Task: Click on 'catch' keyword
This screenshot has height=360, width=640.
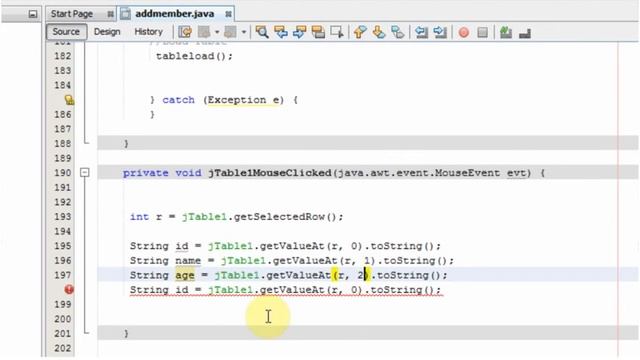Action: point(178,100)
